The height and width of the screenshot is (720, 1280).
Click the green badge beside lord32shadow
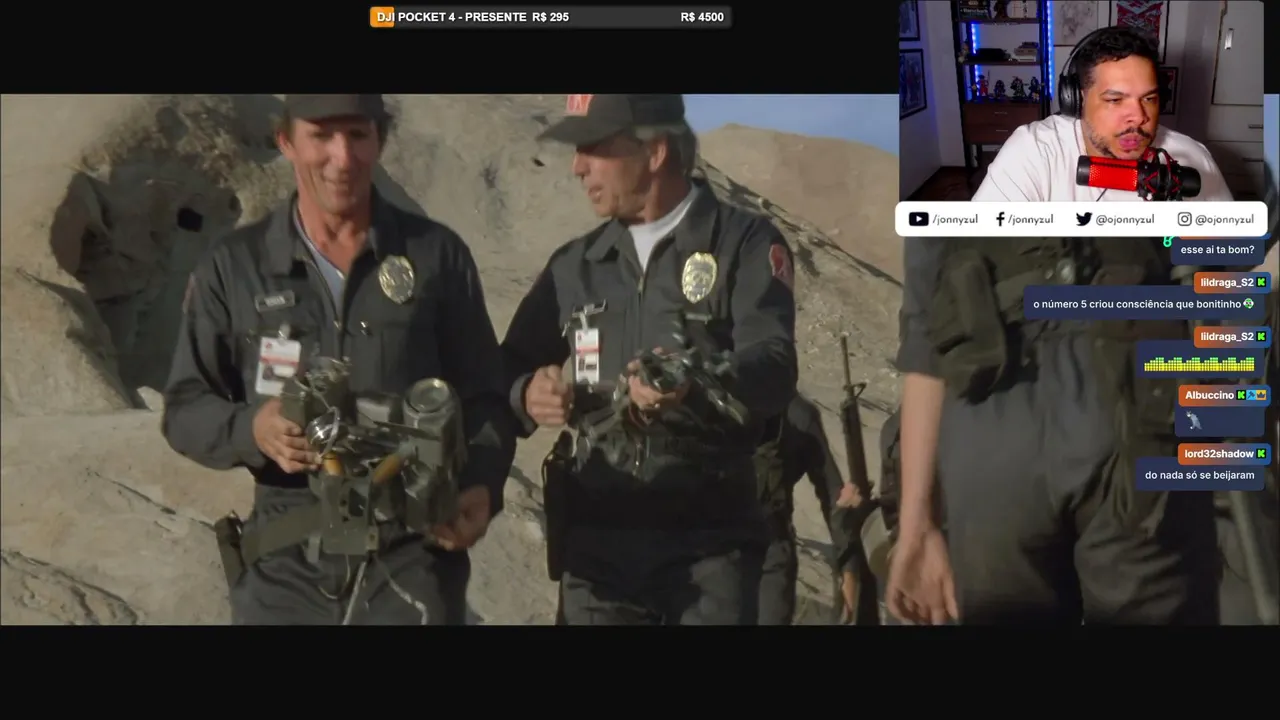(x=1262, y=454)
